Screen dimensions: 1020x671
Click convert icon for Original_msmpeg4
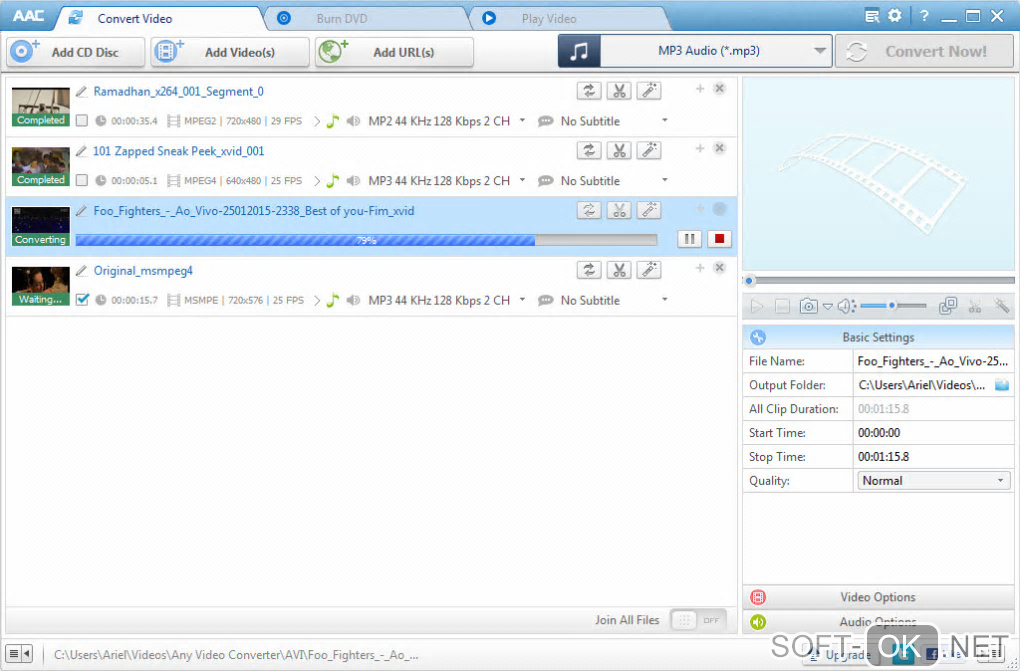(589, 270)
